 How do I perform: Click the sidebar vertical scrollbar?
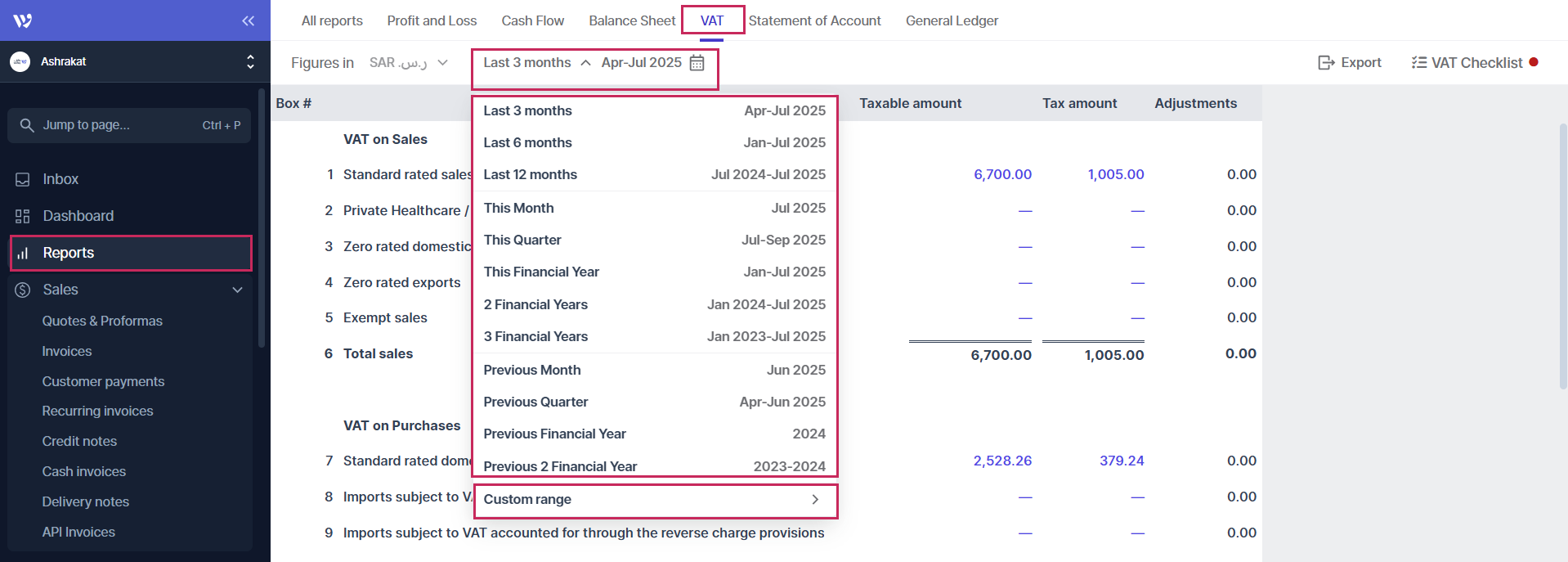(262, 221)
